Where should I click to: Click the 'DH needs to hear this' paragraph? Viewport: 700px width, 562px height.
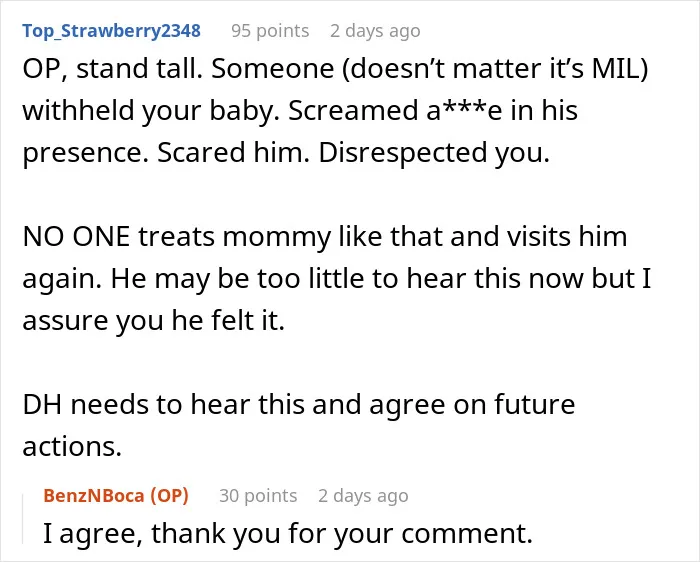tap(299, 425)
